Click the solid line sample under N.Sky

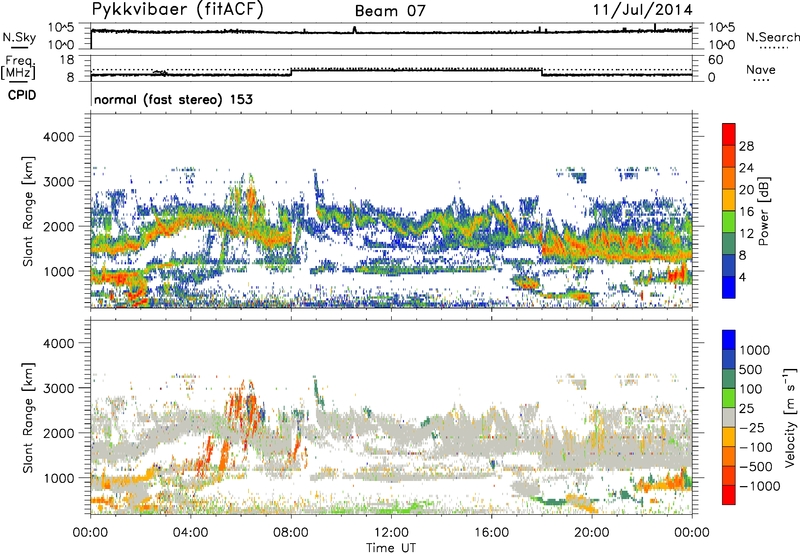point(19,47)
